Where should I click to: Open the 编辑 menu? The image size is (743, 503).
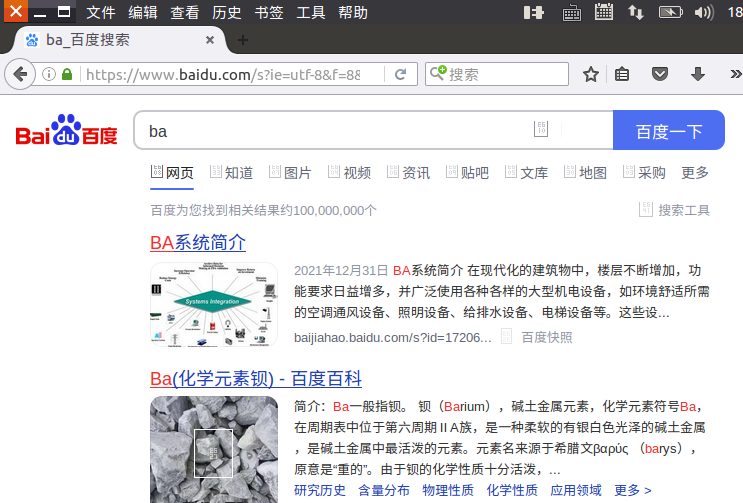[x=143, y=12]
